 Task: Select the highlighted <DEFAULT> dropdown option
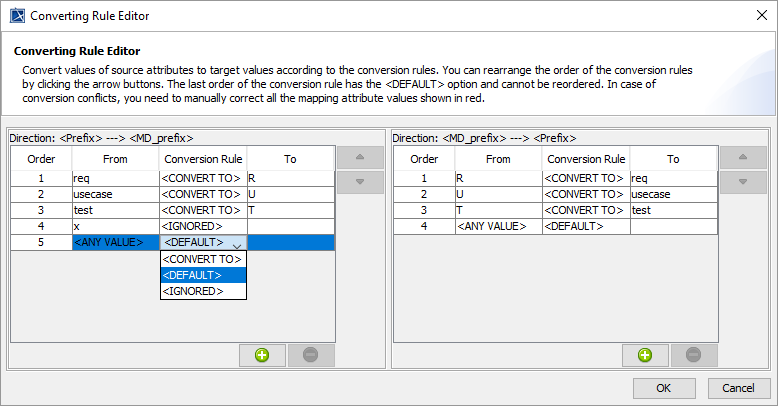(x=203, y=275)
